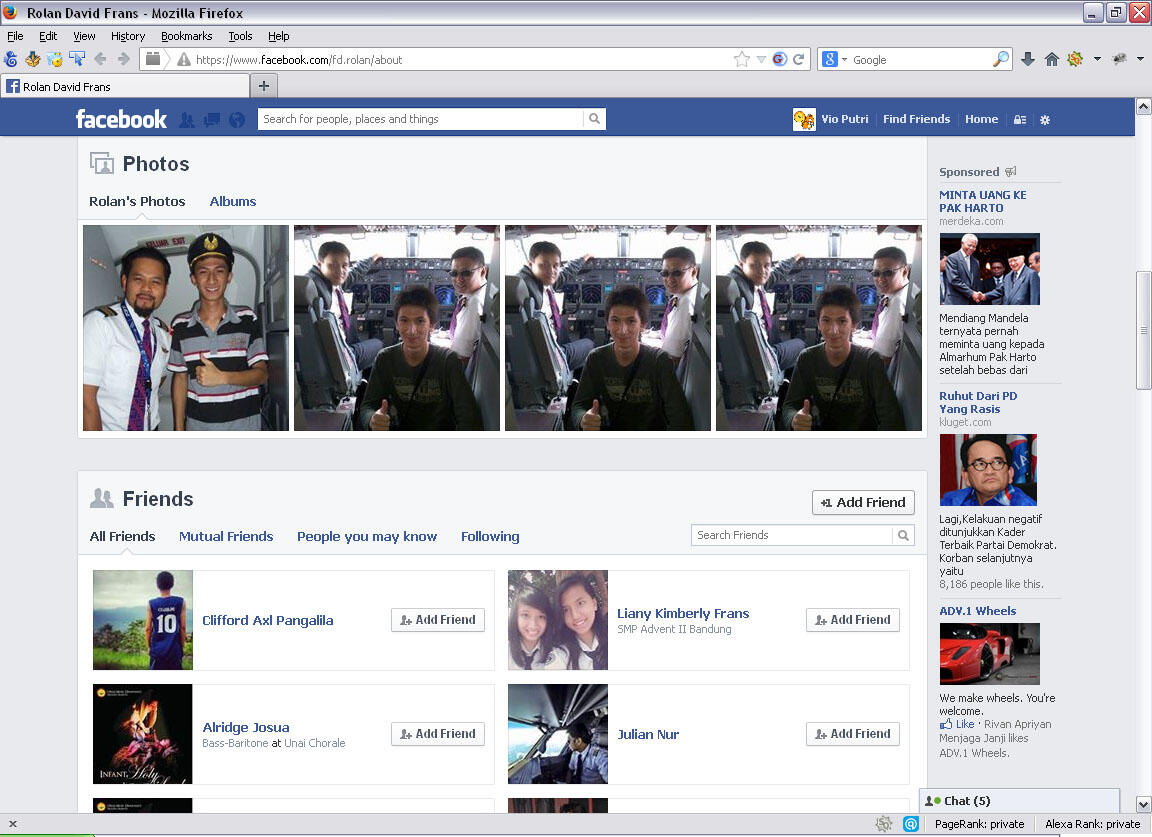Open the Following tab
This screenshot has width=1152, height=837.
point(490,536)
